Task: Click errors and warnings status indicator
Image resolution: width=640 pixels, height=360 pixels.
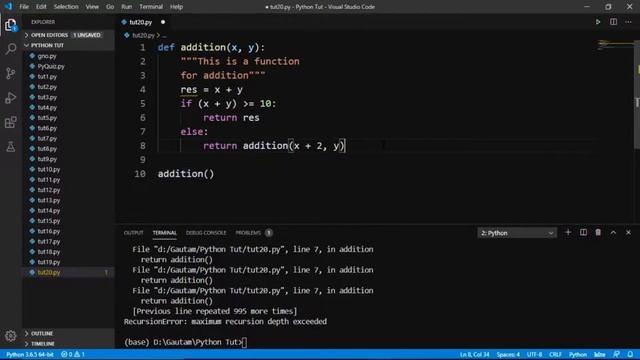Action: tap(73, 355)
